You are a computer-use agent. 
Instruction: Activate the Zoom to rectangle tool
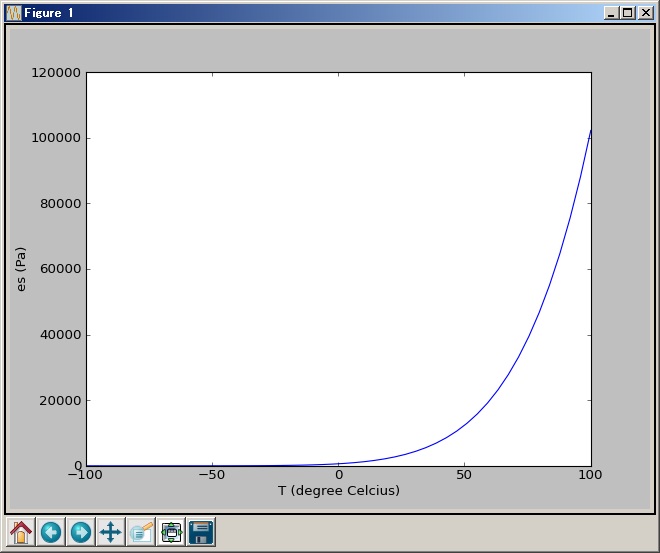pyautogui.click(x=141, y=532)
